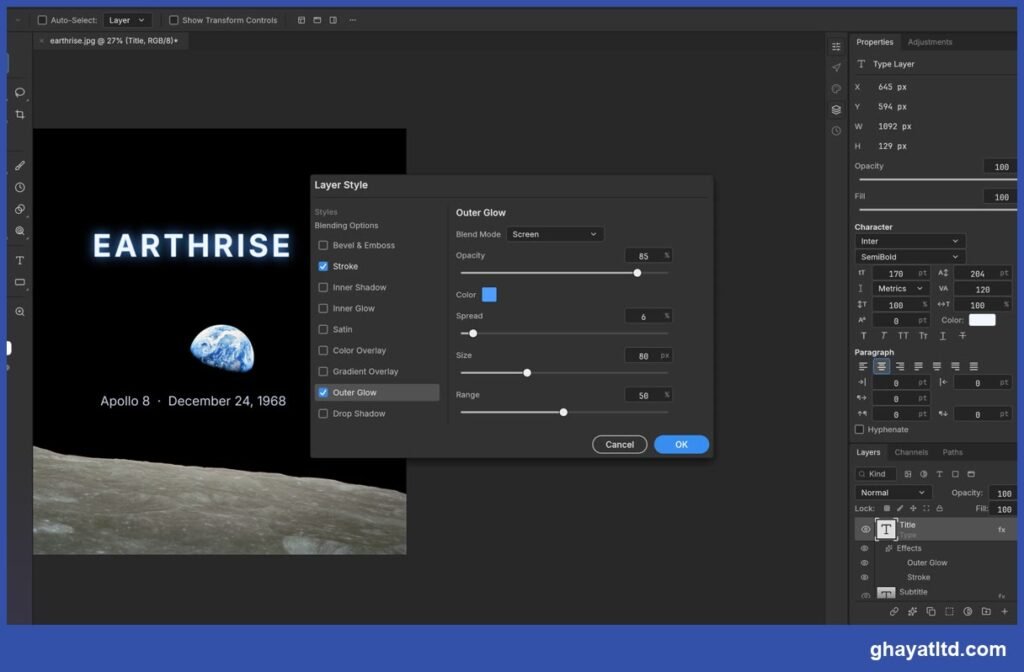The width and height of the screenshot is (1024, 672).
Task: Select the Crop tool
Action: click(x=20, y=114)
